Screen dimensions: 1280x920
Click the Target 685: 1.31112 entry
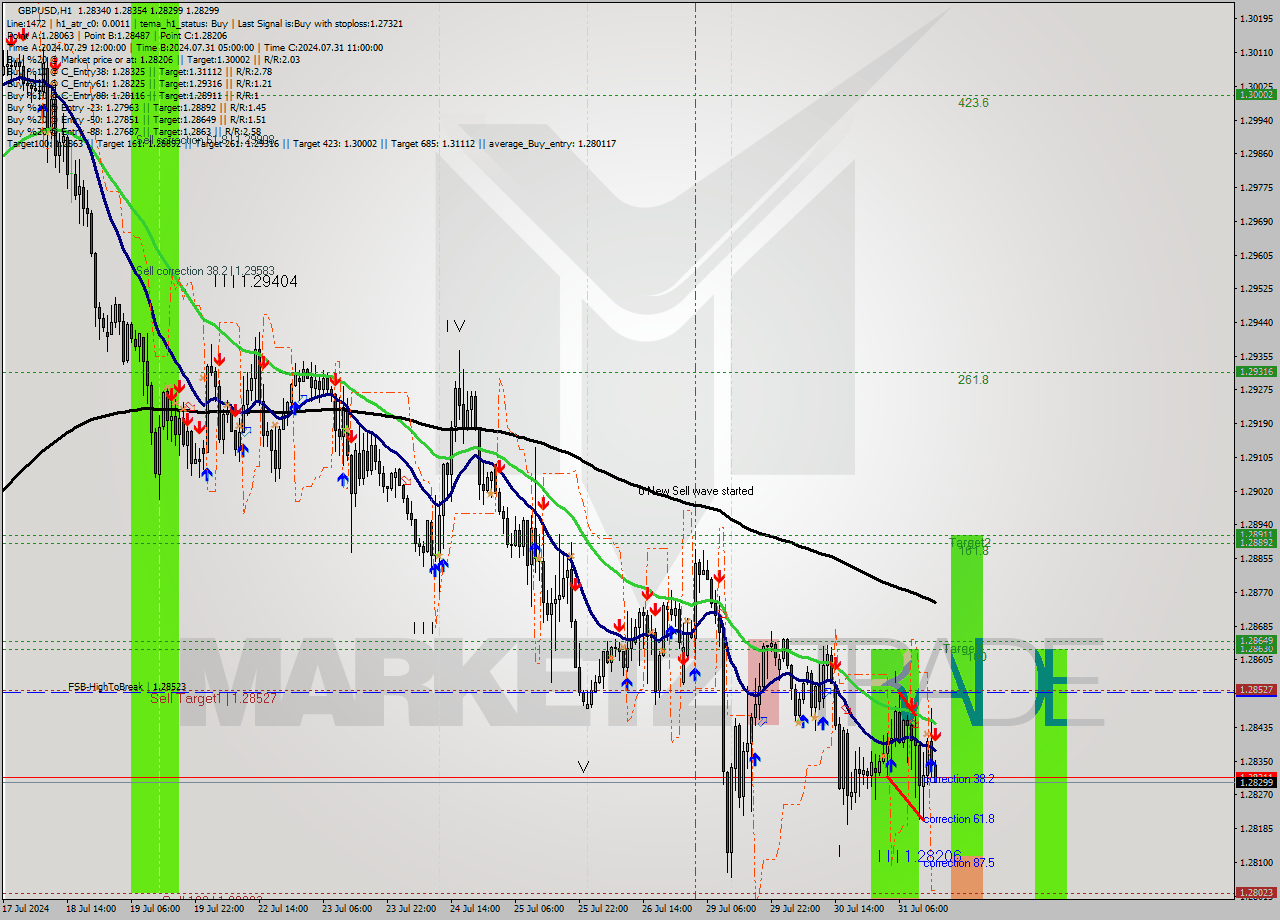(434, 144)
